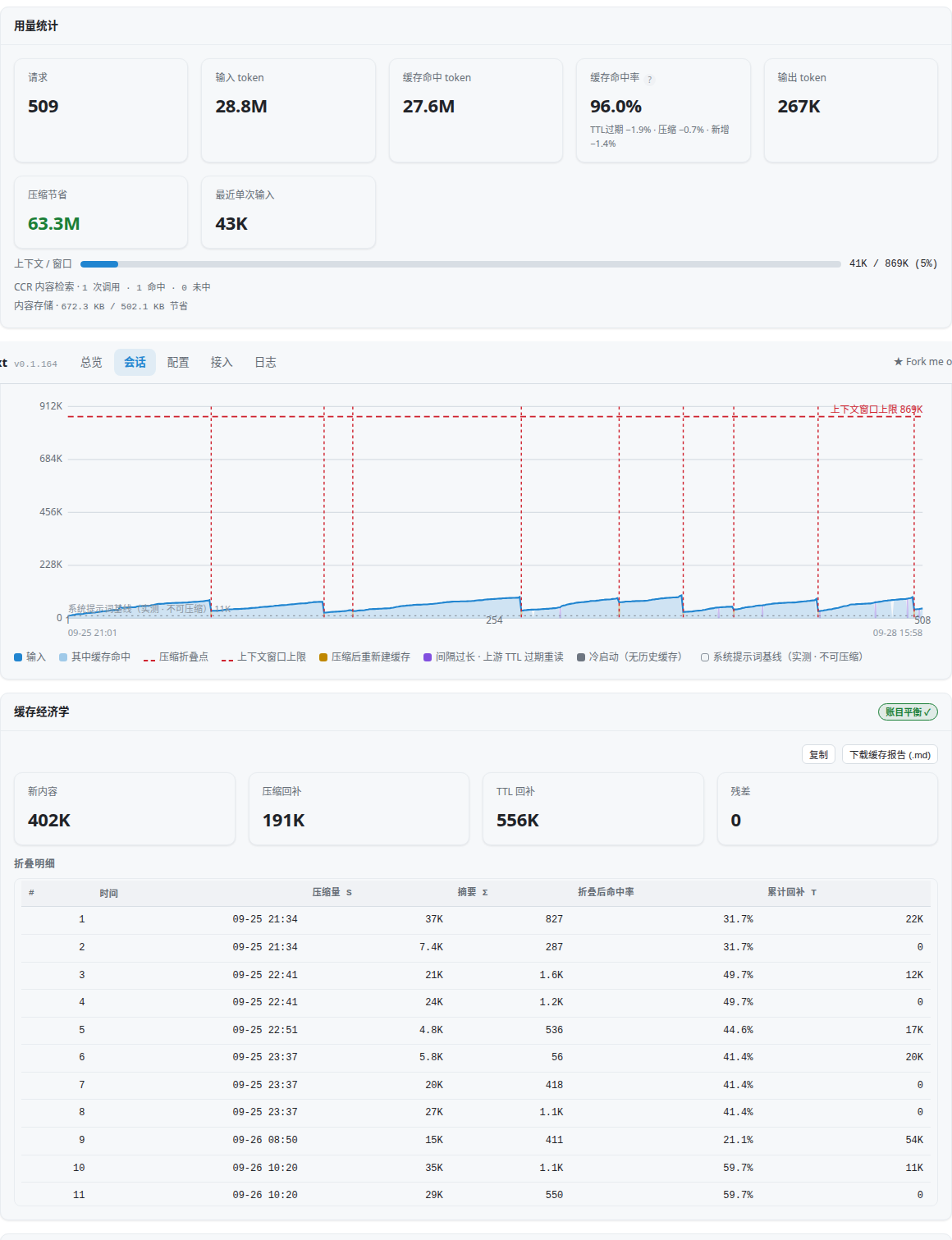Image resolution: width=952 pixels, height=1240 pixels.
Task: Select fold row 4 with 24K
Action: coord(476,1003)
